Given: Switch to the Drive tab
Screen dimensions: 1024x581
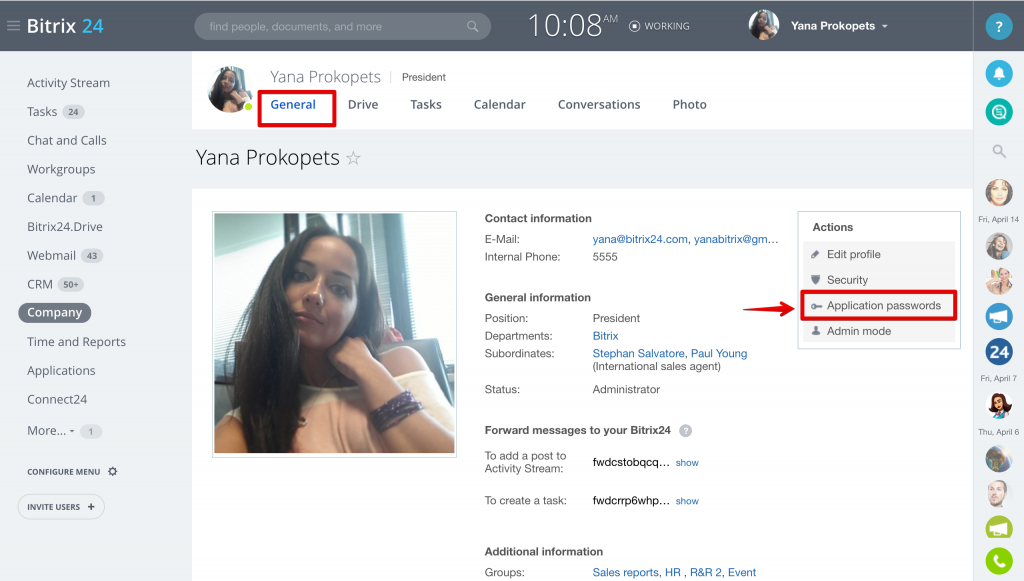Looking at the screenshot, I should click(x=363, y=104).
